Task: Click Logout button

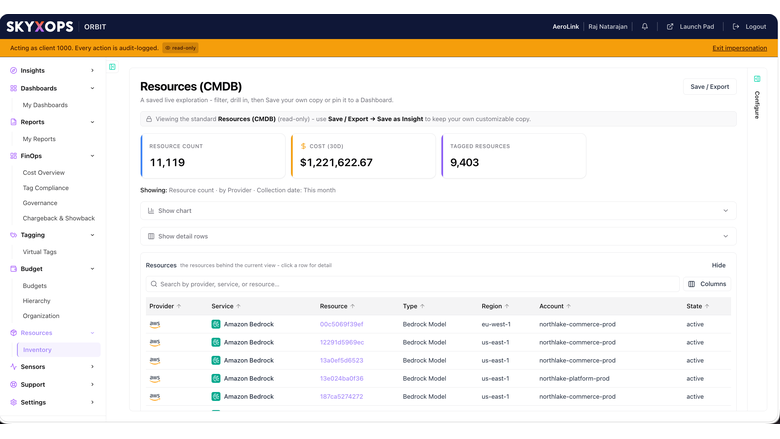Action: [749, 27]
